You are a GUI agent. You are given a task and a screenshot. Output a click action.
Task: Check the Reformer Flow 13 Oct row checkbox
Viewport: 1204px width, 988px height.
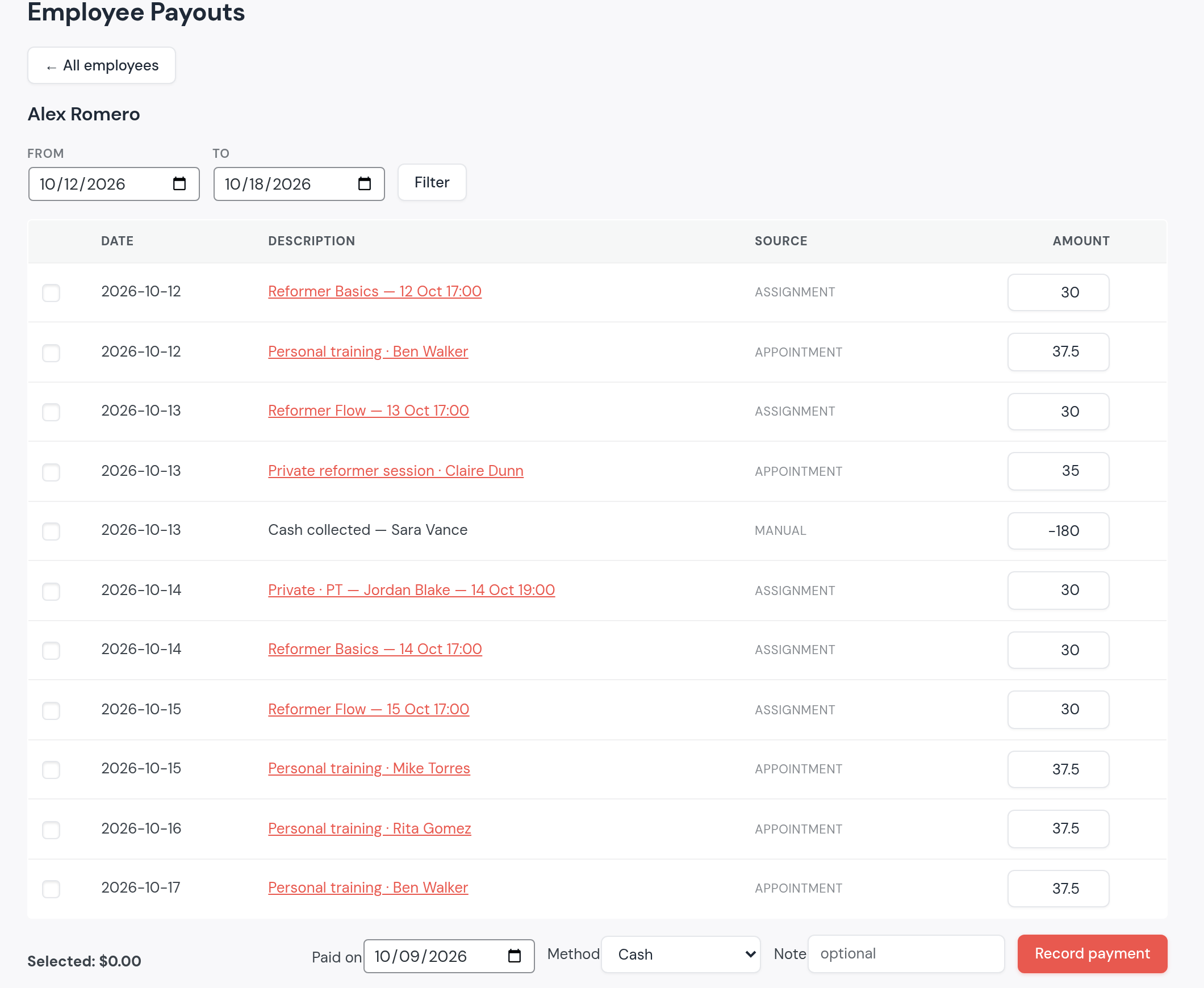pyautogui.click(x=51, y=412)
